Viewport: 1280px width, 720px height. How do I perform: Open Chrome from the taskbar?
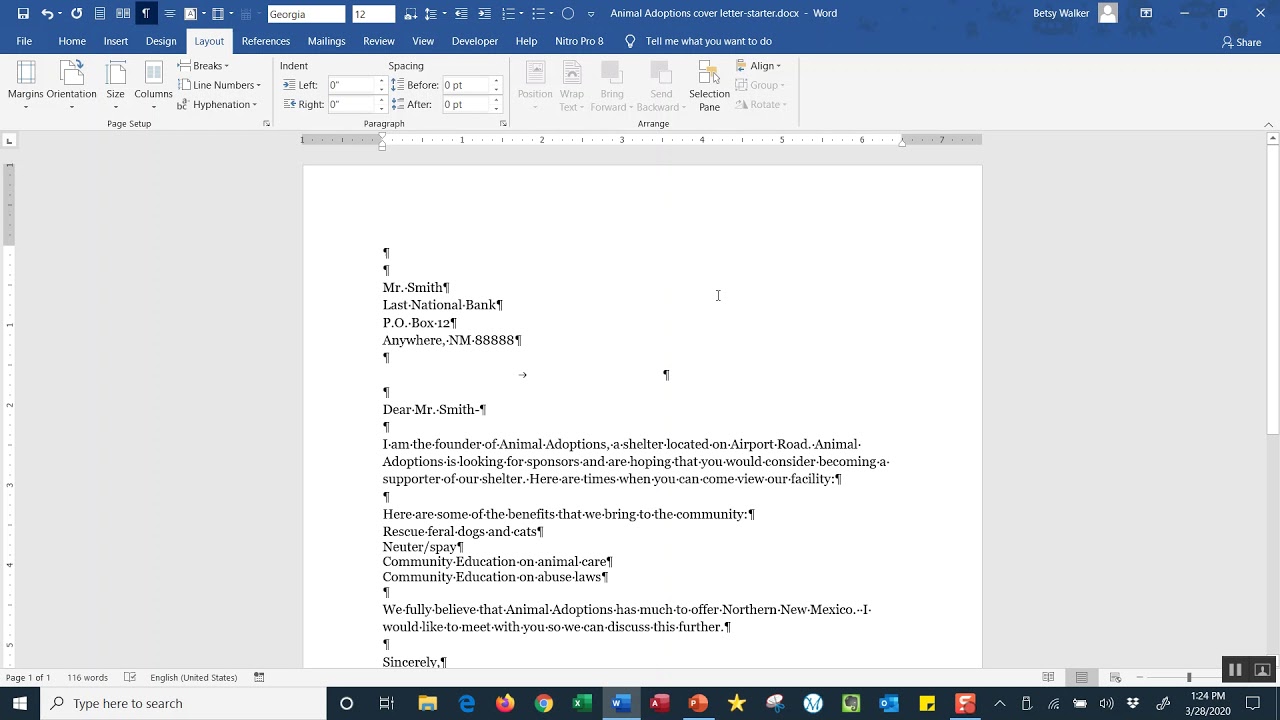(543, 703)
